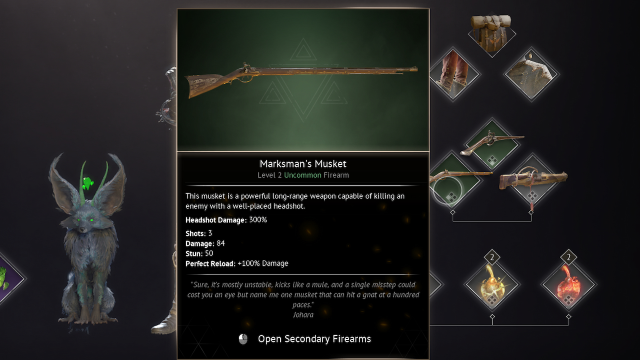
Task: Choose the flintlock pistol firearm slot
Action: 492,144
